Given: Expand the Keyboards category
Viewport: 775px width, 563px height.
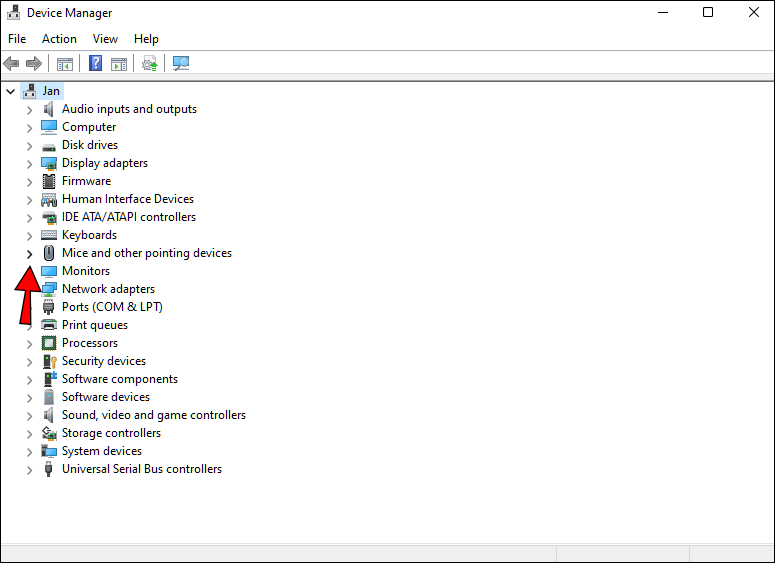Looking at the screenshot, I should coord(29,236).
